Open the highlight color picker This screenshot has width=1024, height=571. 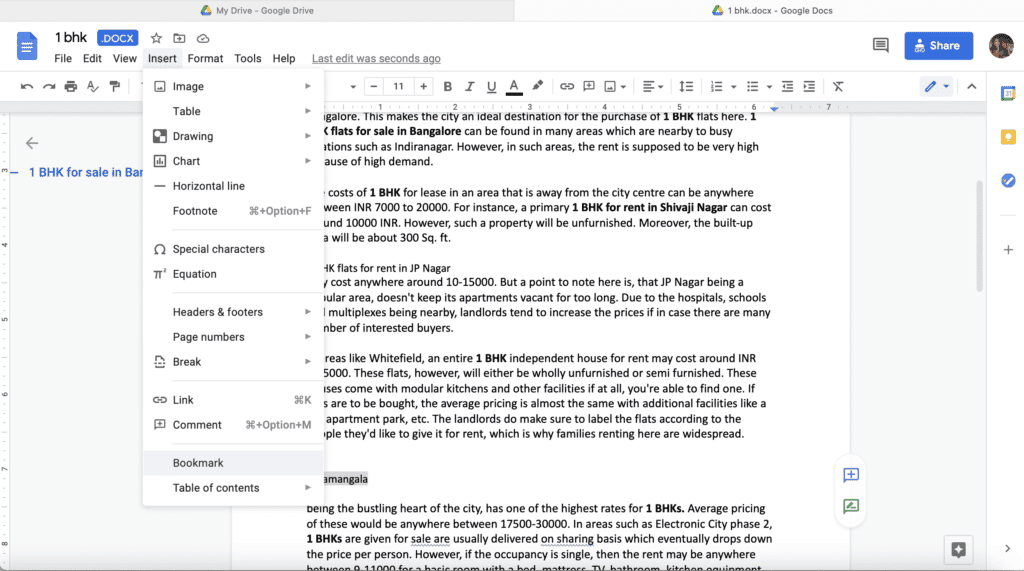[537, 86]
